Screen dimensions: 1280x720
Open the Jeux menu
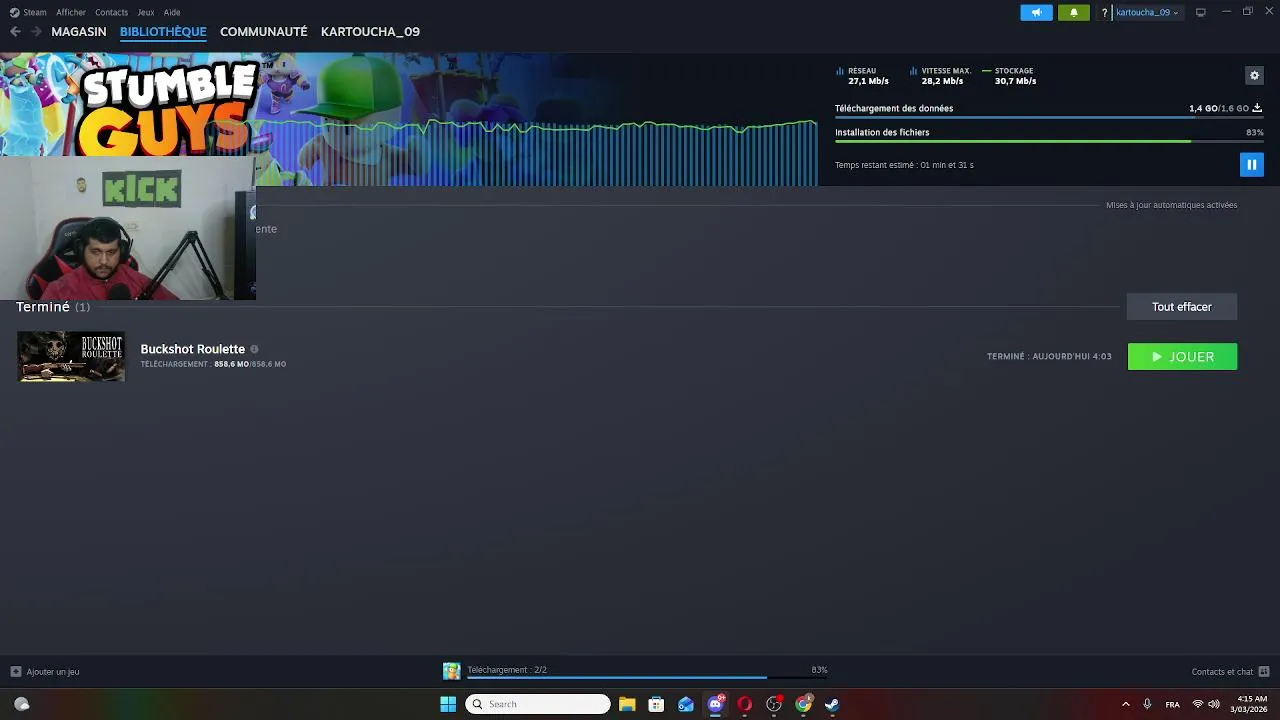[146, 12]
